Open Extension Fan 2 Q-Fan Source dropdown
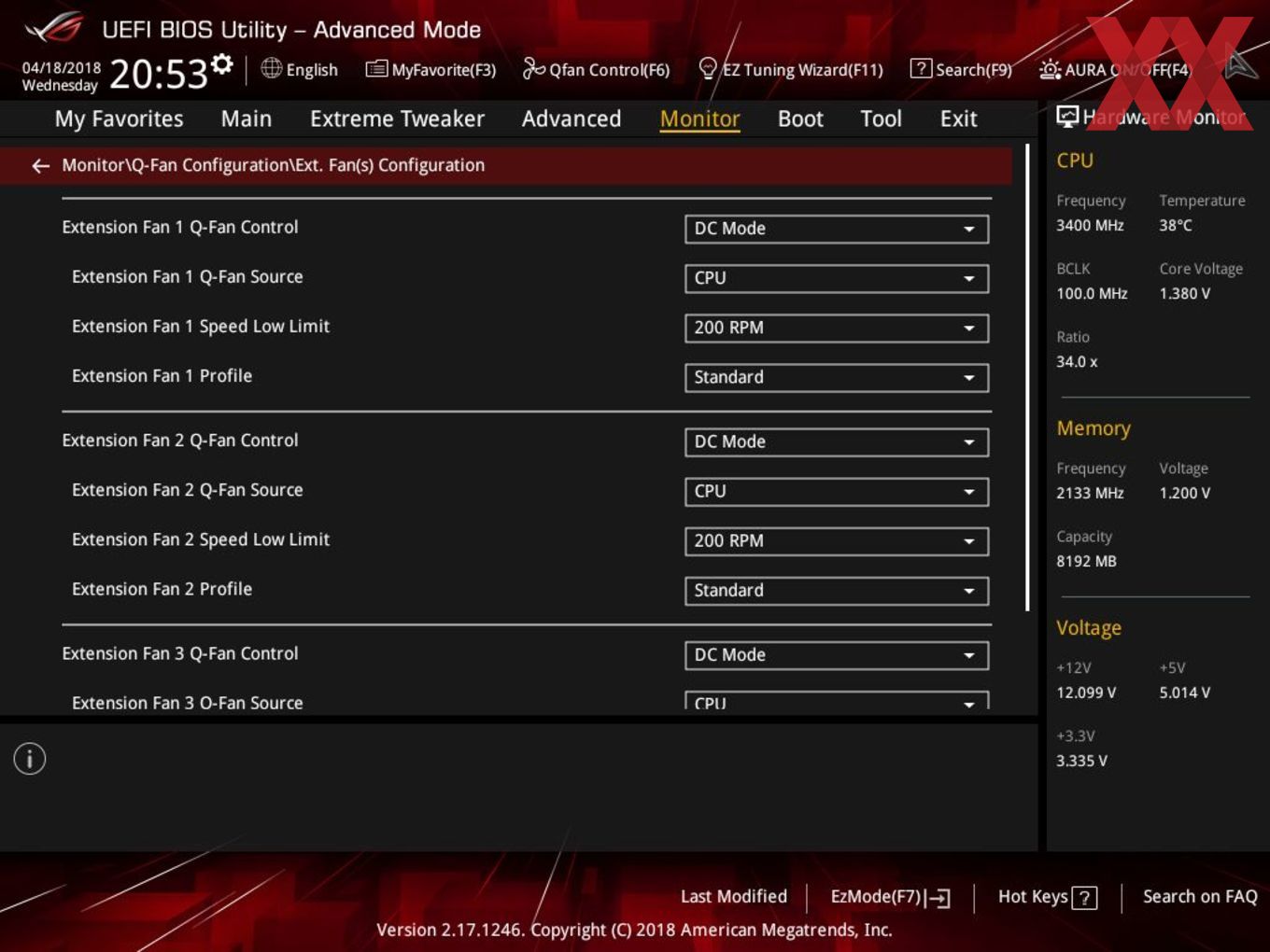The height and width of the screenshot is (952, 1270). [x=837, y=491]
